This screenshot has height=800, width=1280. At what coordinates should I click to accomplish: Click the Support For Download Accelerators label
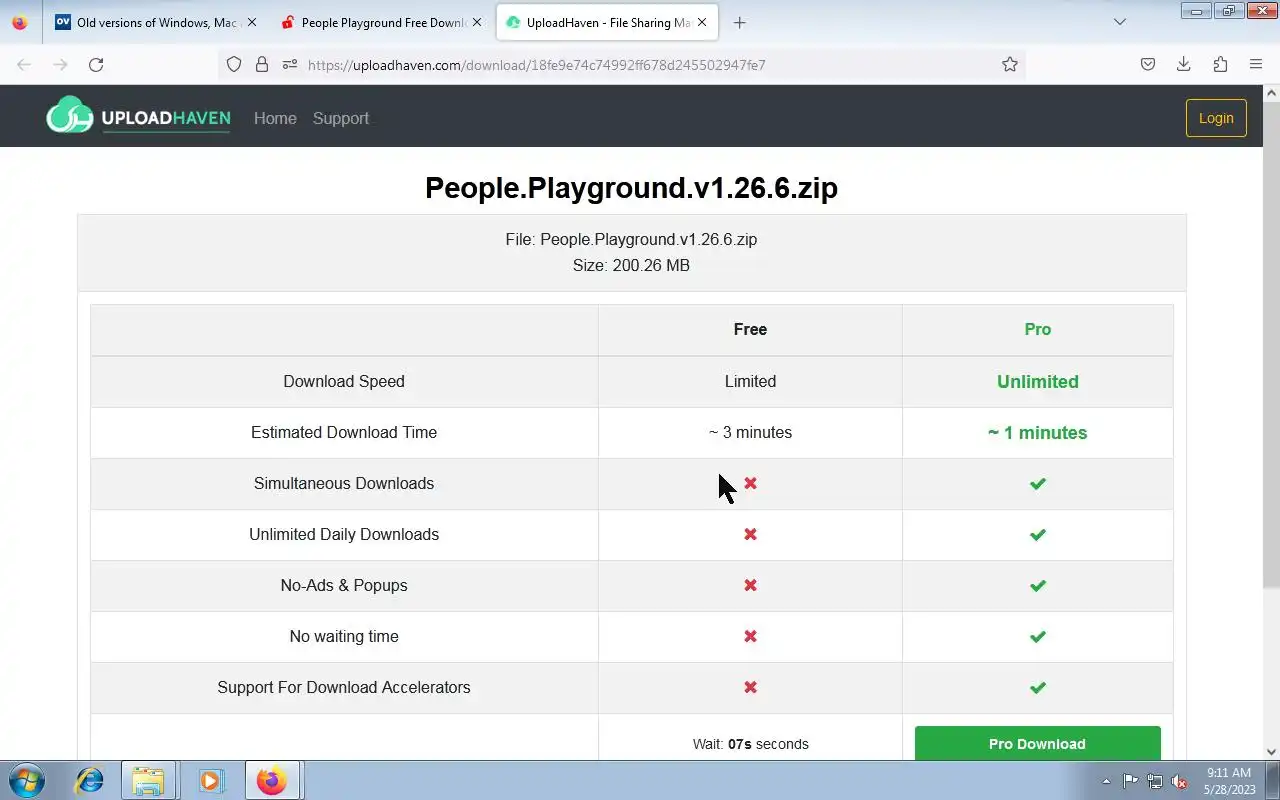coord(344,687)
